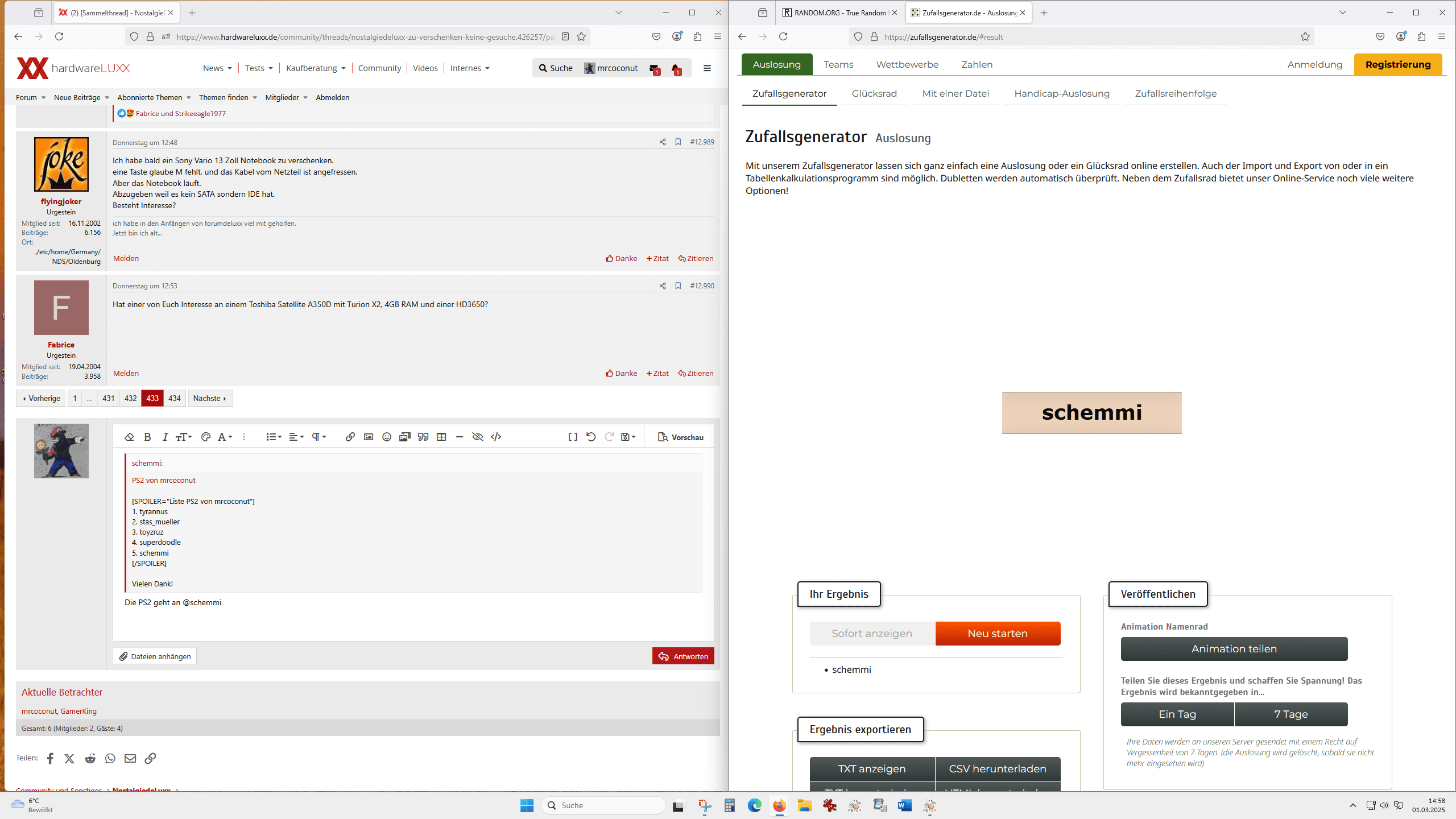Viewport: 1456px width, 819px height.
Task: Open the text color palette
Action: pos(206,437)
